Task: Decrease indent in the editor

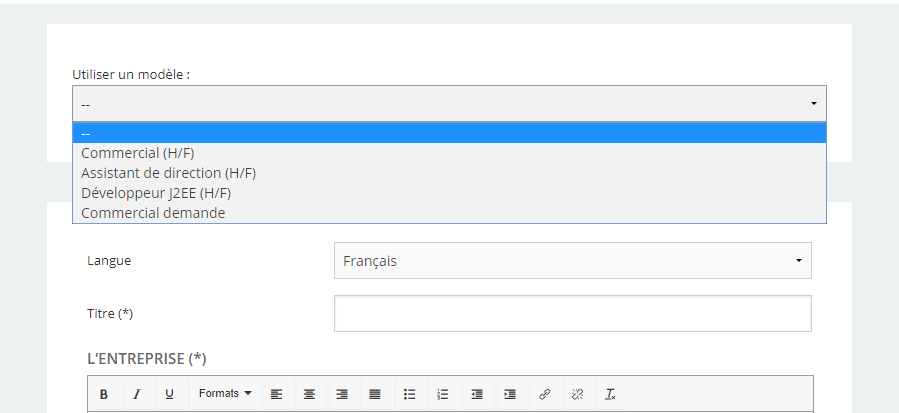Action: [x=477, y=394]
